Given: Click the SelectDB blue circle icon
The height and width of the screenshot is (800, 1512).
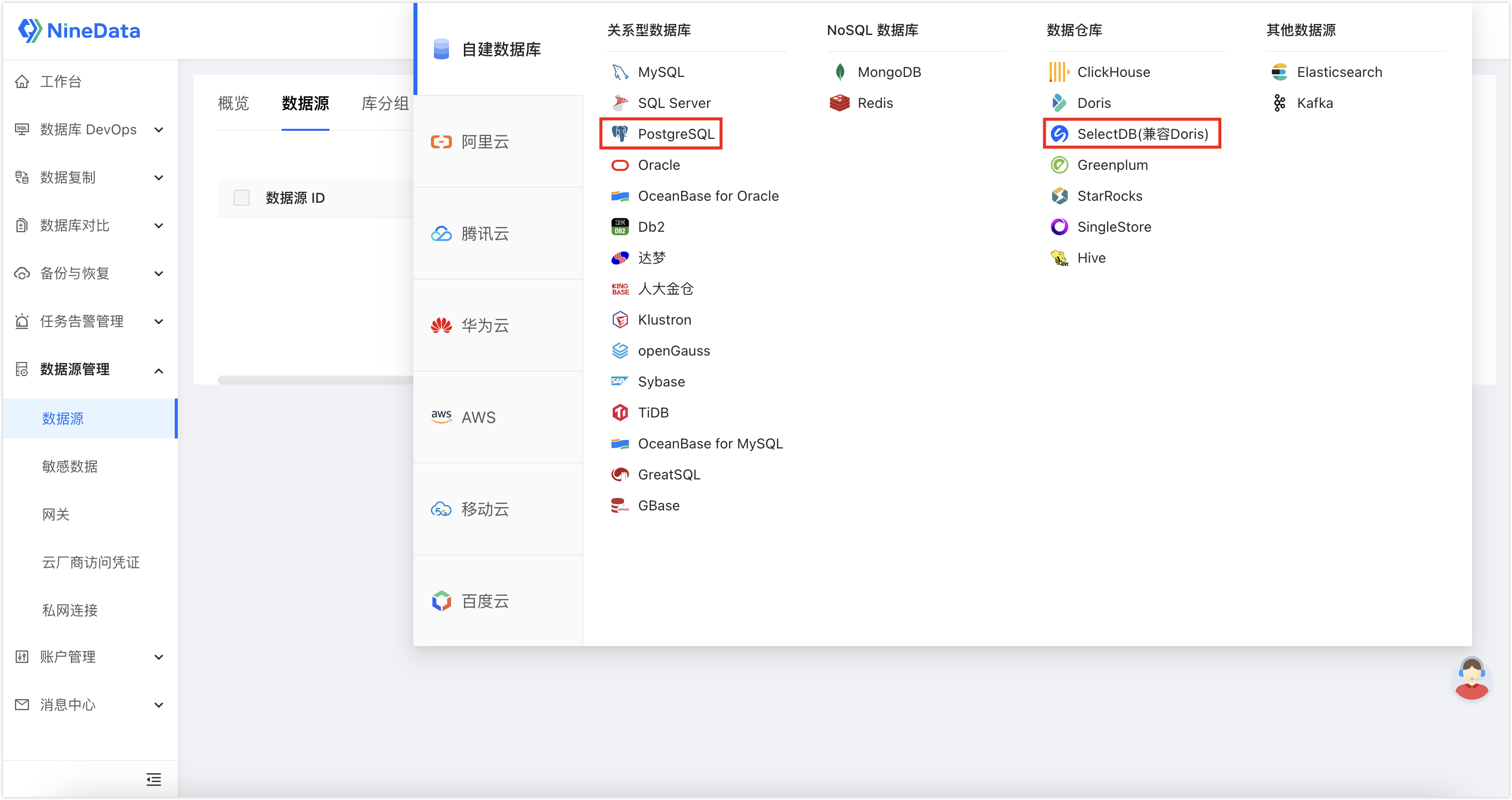Looking at the screenshot, I should (x=1059, y=134).
